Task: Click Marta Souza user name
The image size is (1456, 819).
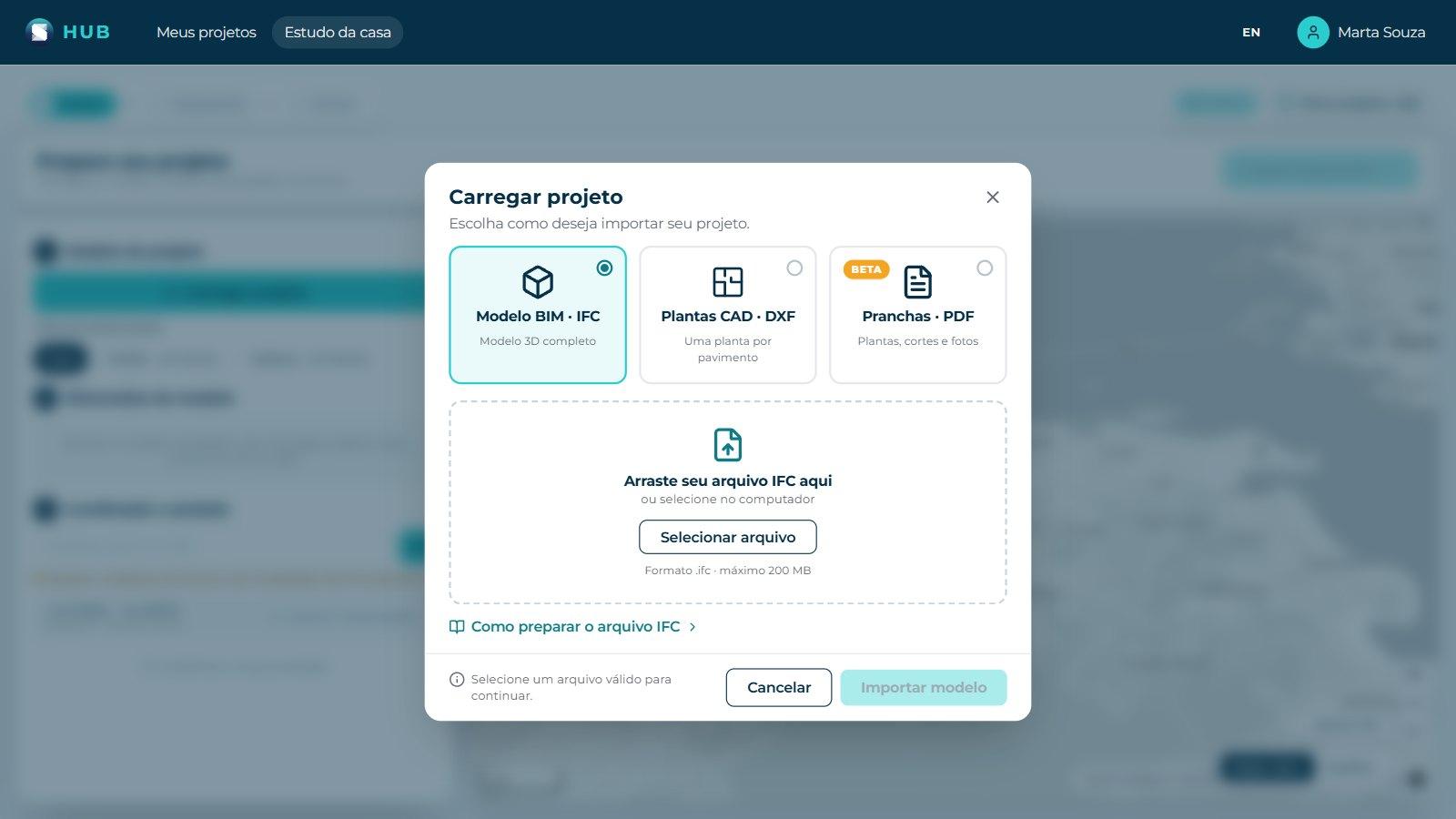Action: (x=1381, y=32)
